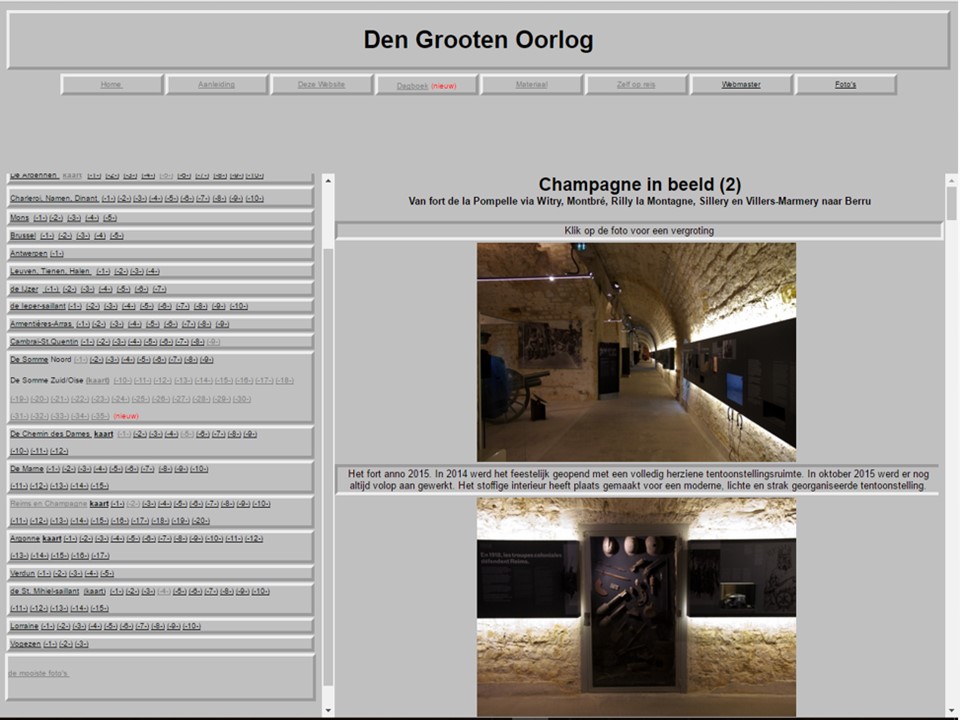Open the Armentières-Arras link
Image resolution: width=960 pixels, height=720 pixels.
(x=42, y=324)
